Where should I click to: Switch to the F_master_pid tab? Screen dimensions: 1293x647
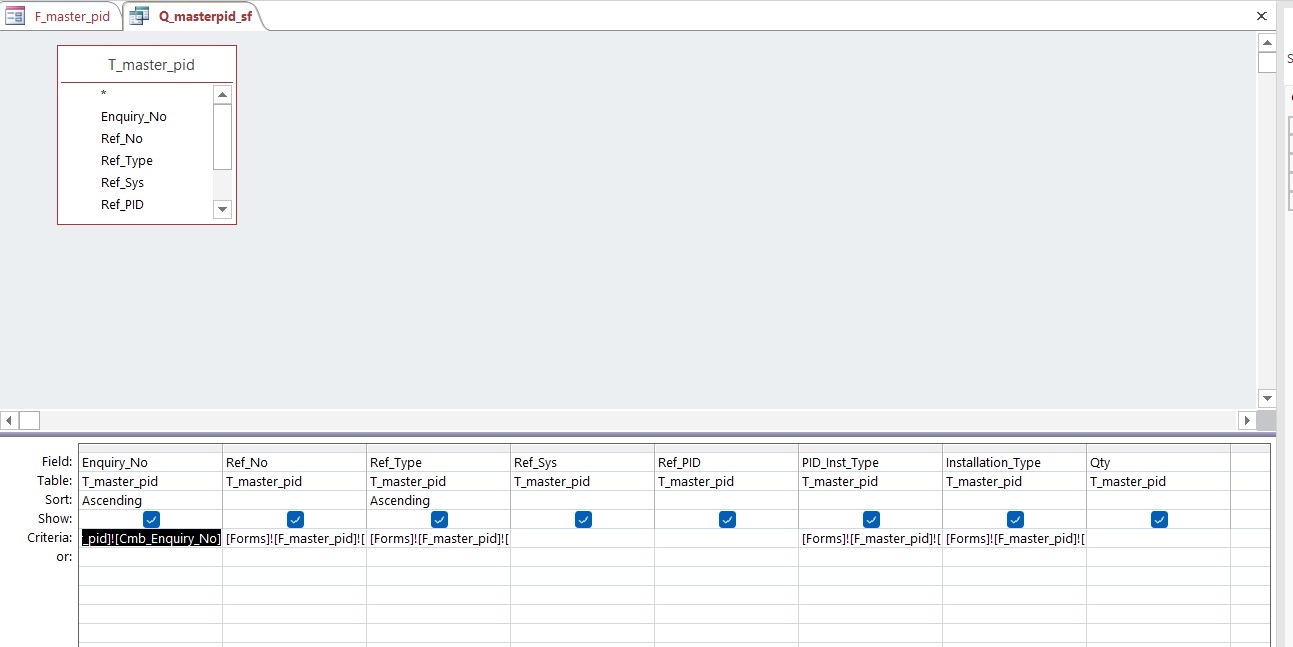coord(60,16)
